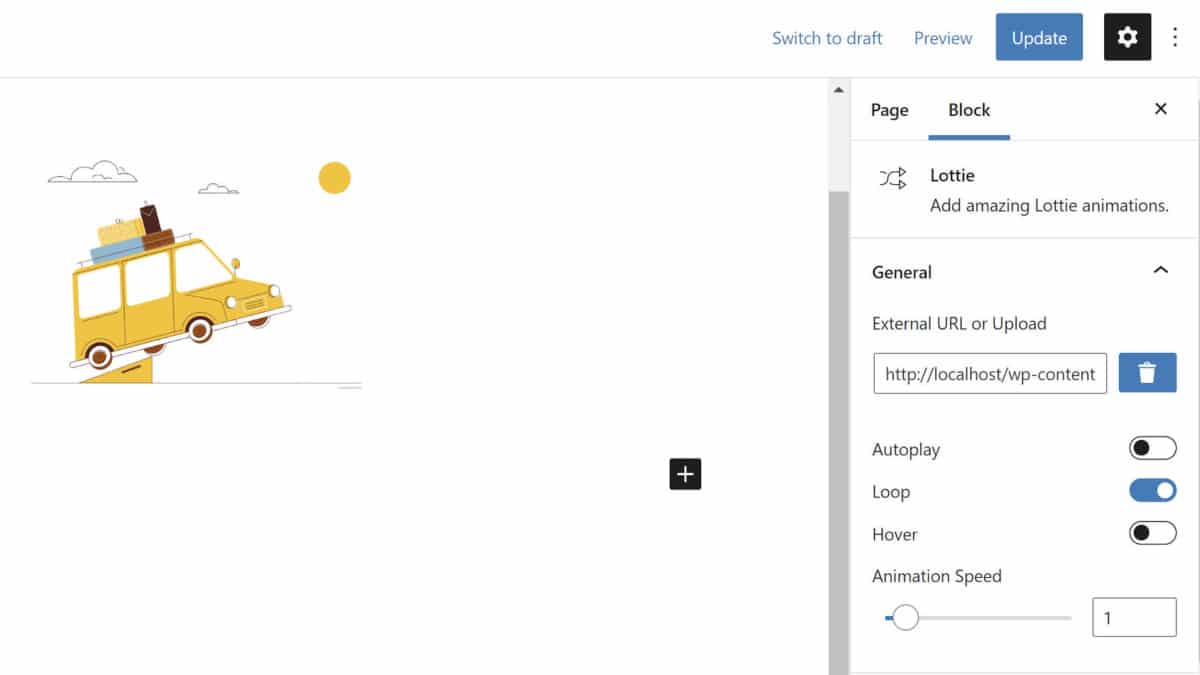Click the Animation Speed slider handle
The image size is (1200, 675).
coord(905,618)
